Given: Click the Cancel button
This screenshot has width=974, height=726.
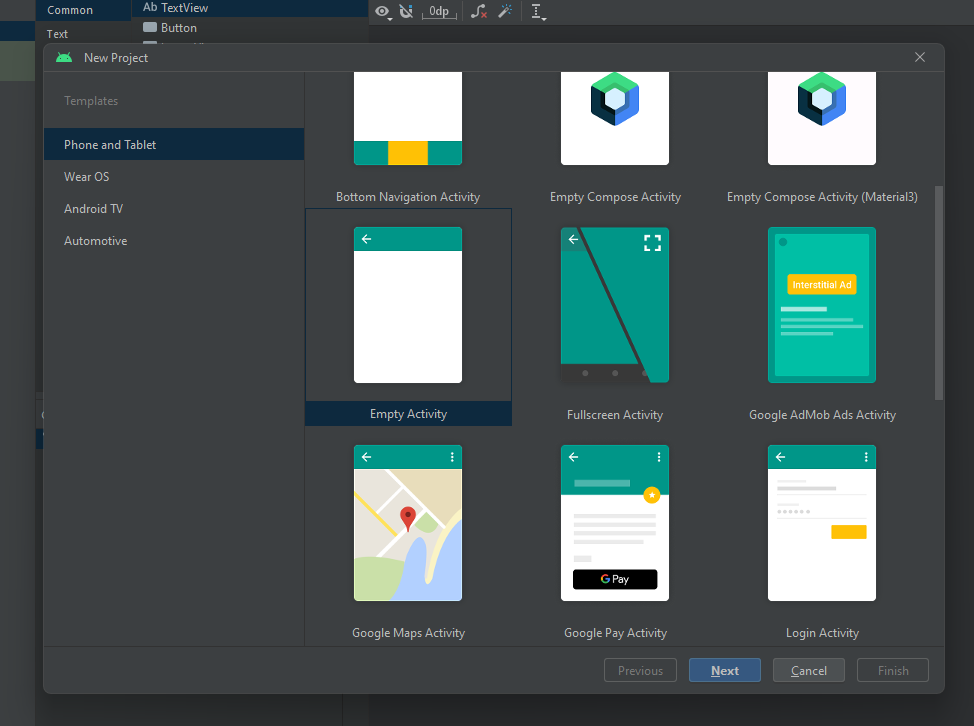Looking at the screenshot, I should click(x=809, y=671).
